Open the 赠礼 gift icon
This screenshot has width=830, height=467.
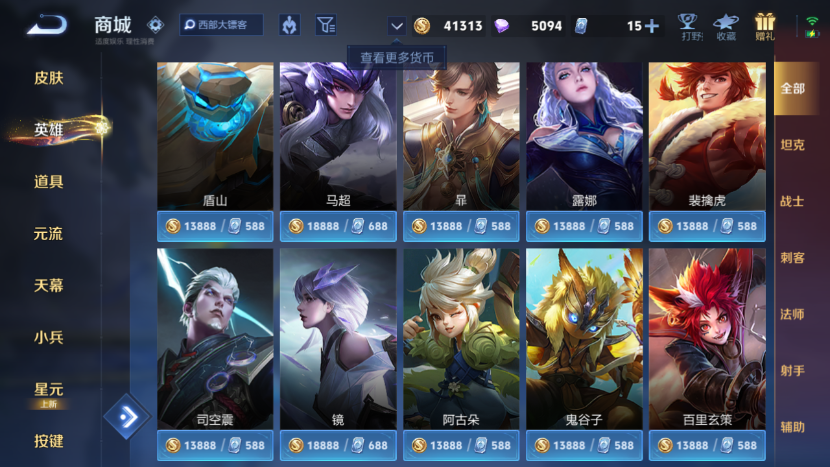[764, 27]
